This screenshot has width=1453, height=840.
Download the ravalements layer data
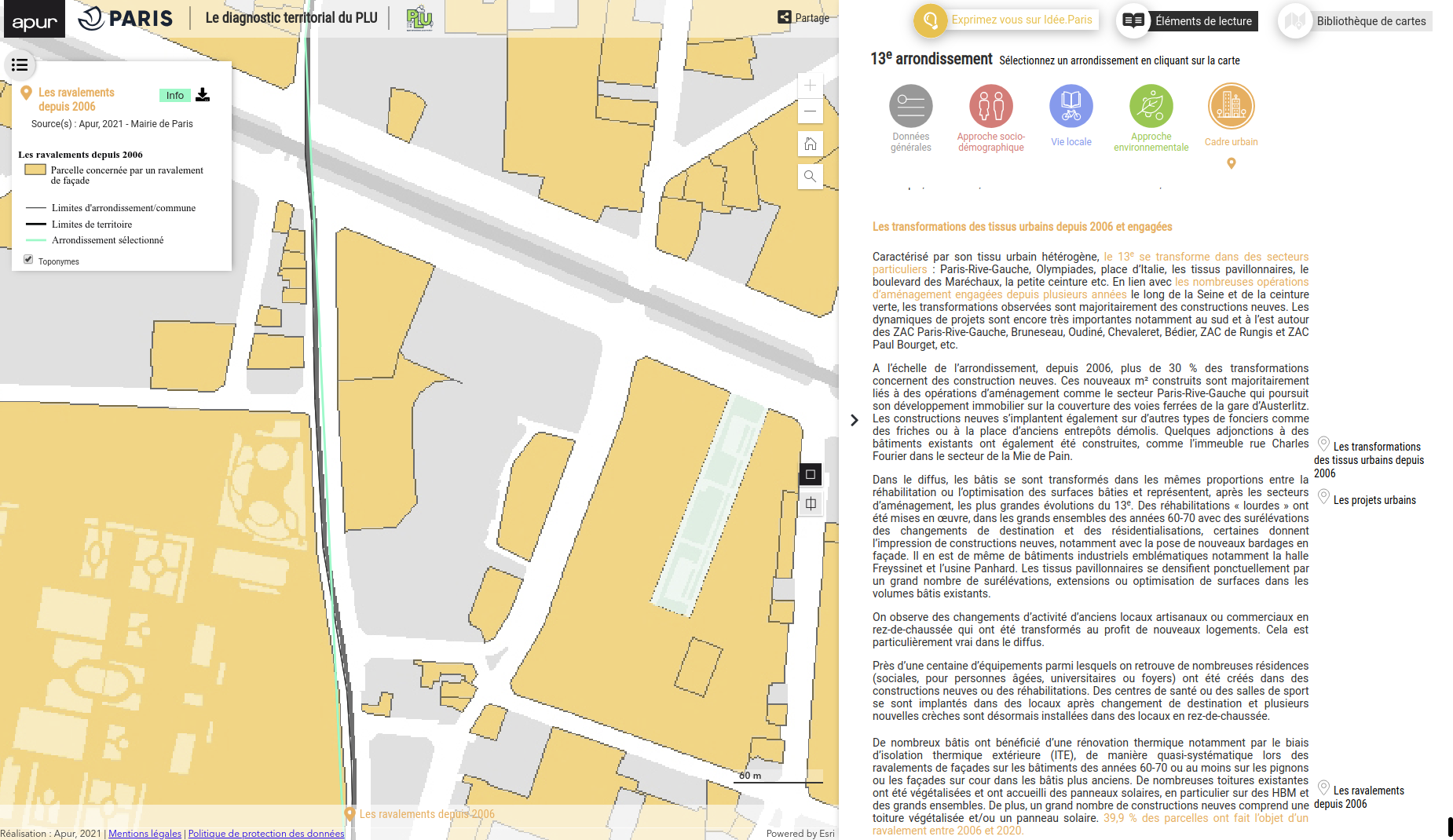pos(203,95)
